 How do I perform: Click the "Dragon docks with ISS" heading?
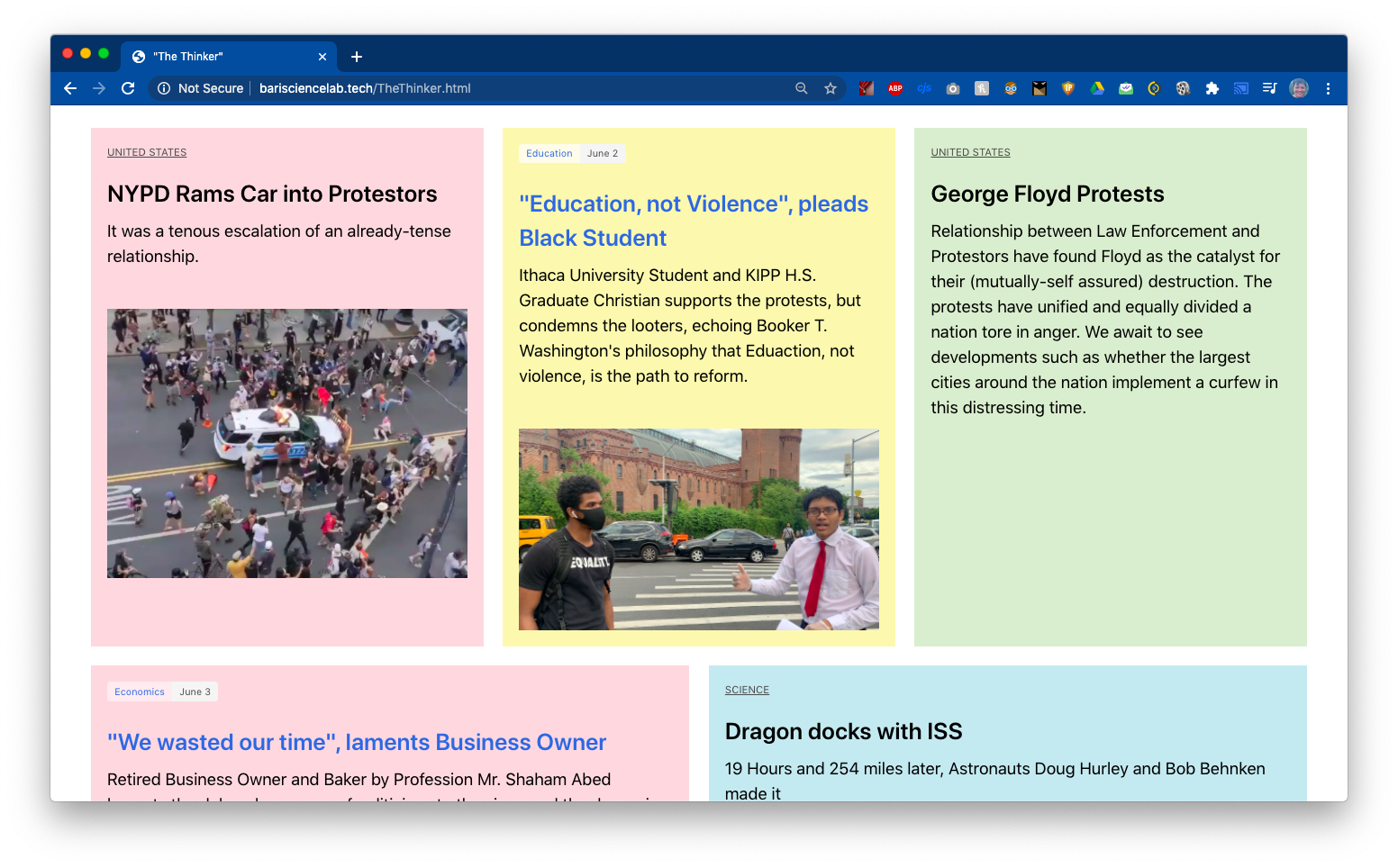(844, 731)
